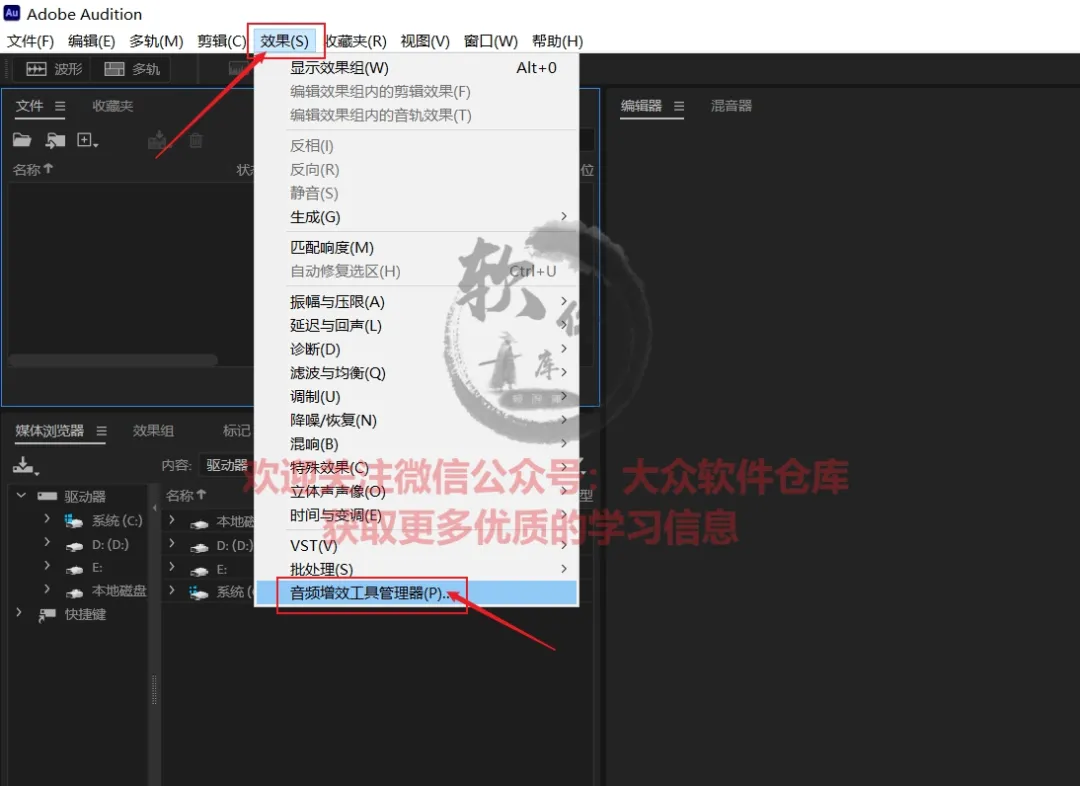Open the VST(V) submenu
The width and height of the screenshot is (1080, 786).
click(417, 546)
